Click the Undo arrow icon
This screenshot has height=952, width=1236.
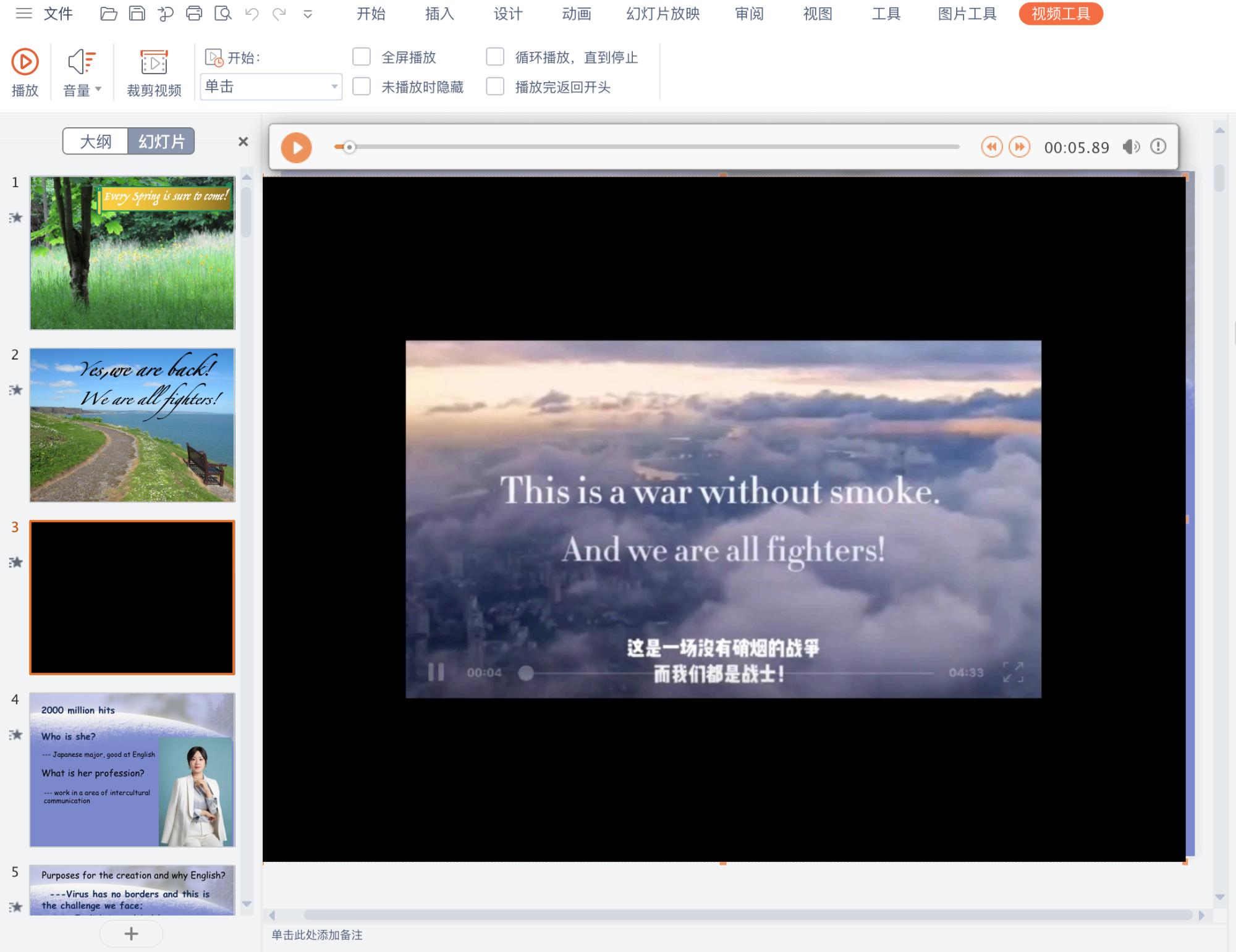click(252, 14)
